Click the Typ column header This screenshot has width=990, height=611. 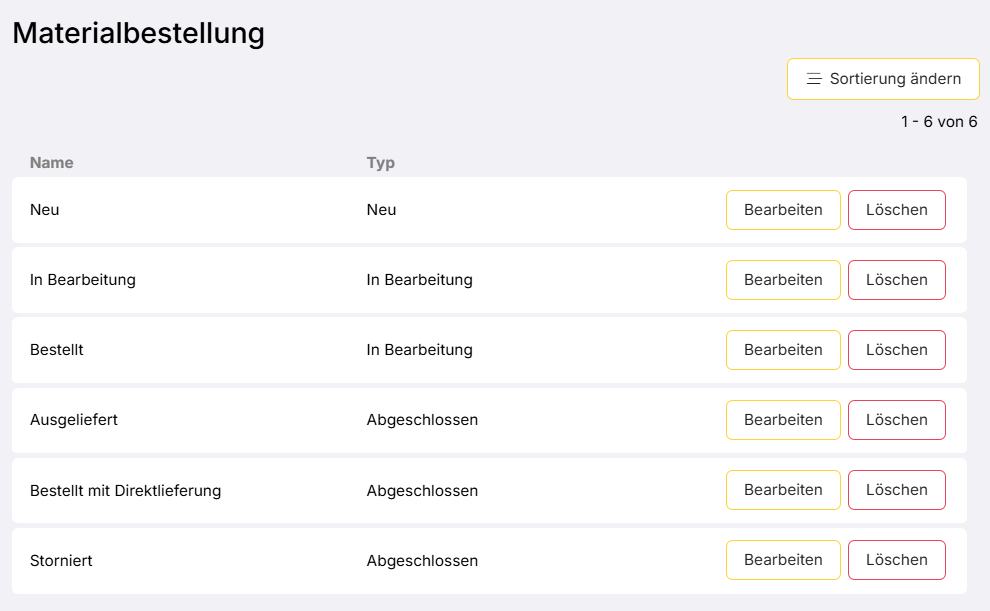pyautogui.click(x=381, y=163)
